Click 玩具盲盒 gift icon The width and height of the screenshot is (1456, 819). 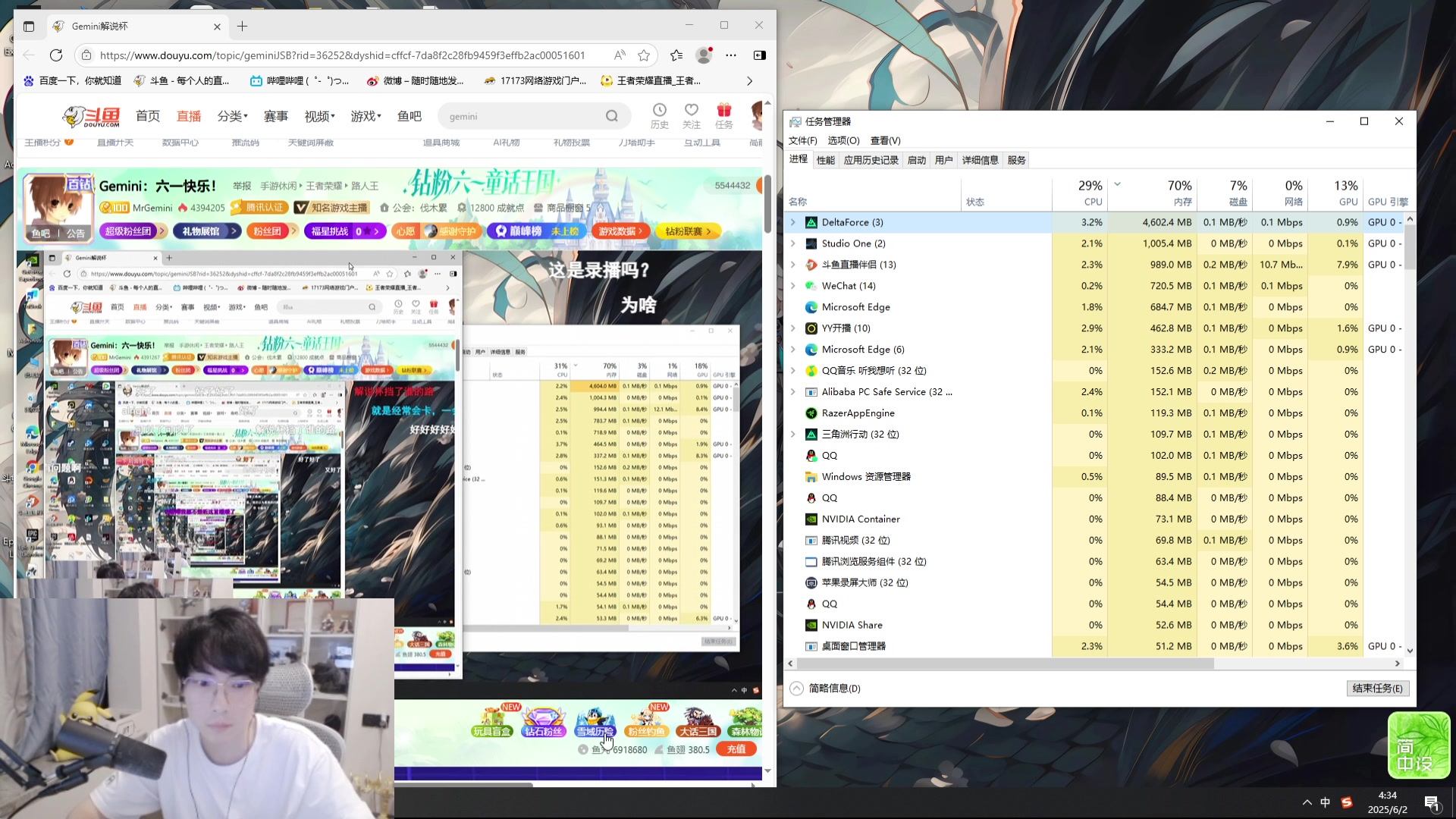click(492, 720)
